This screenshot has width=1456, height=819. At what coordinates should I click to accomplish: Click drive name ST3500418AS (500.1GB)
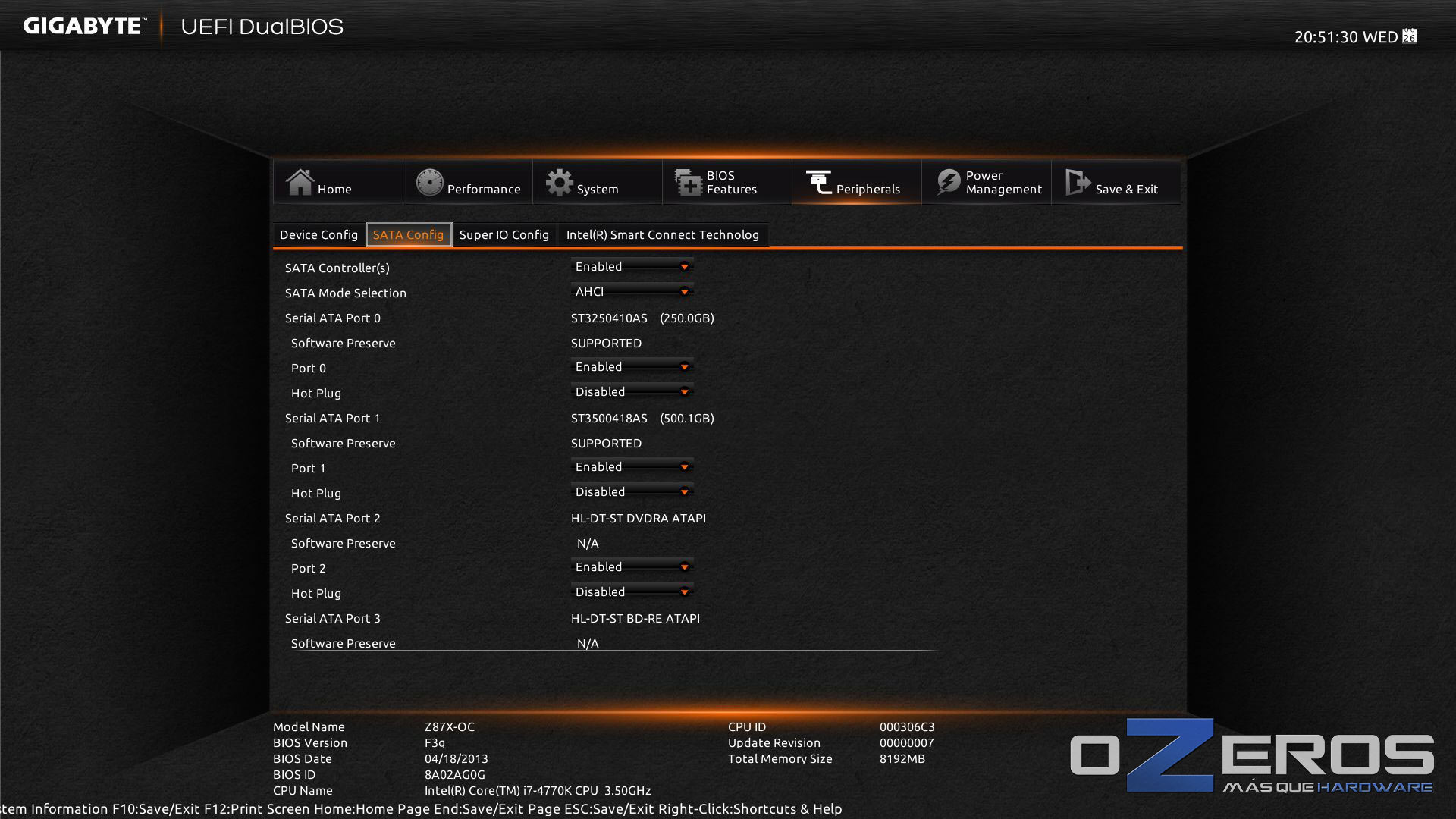[x=642, y=418]
